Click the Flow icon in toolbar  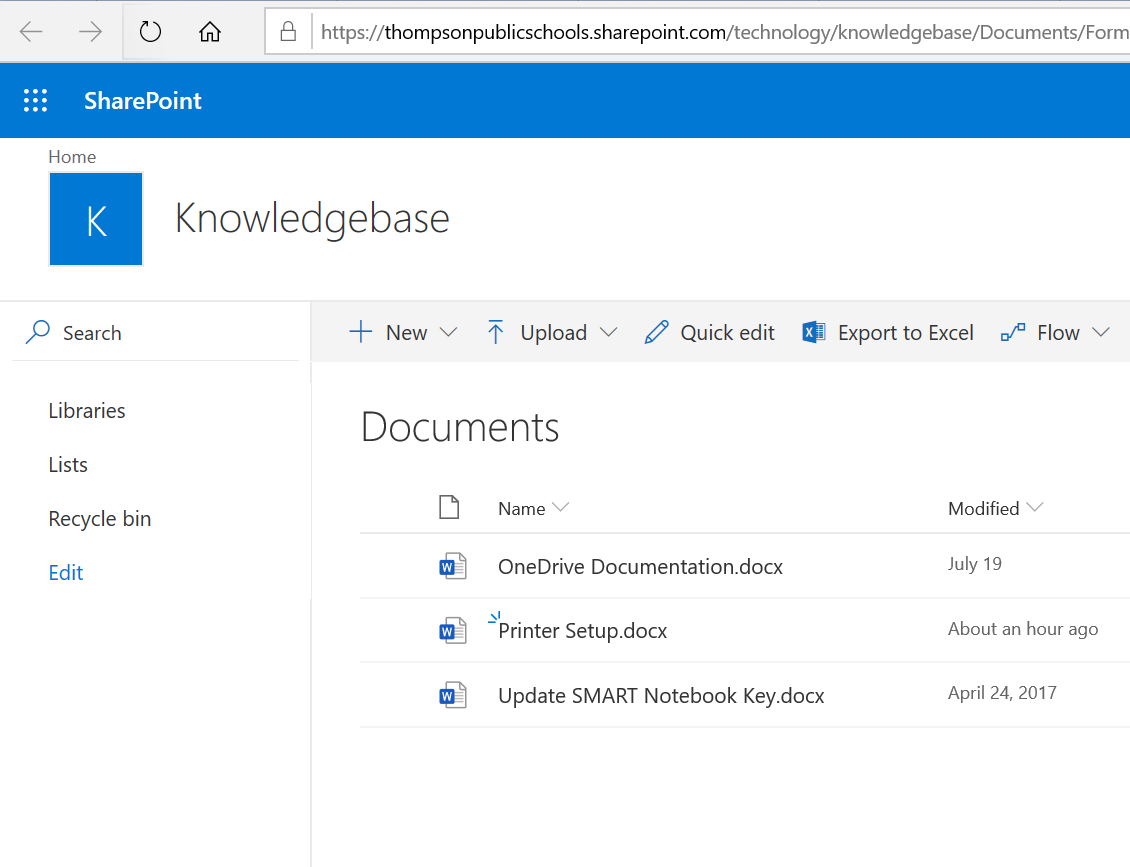point(1013,332)
